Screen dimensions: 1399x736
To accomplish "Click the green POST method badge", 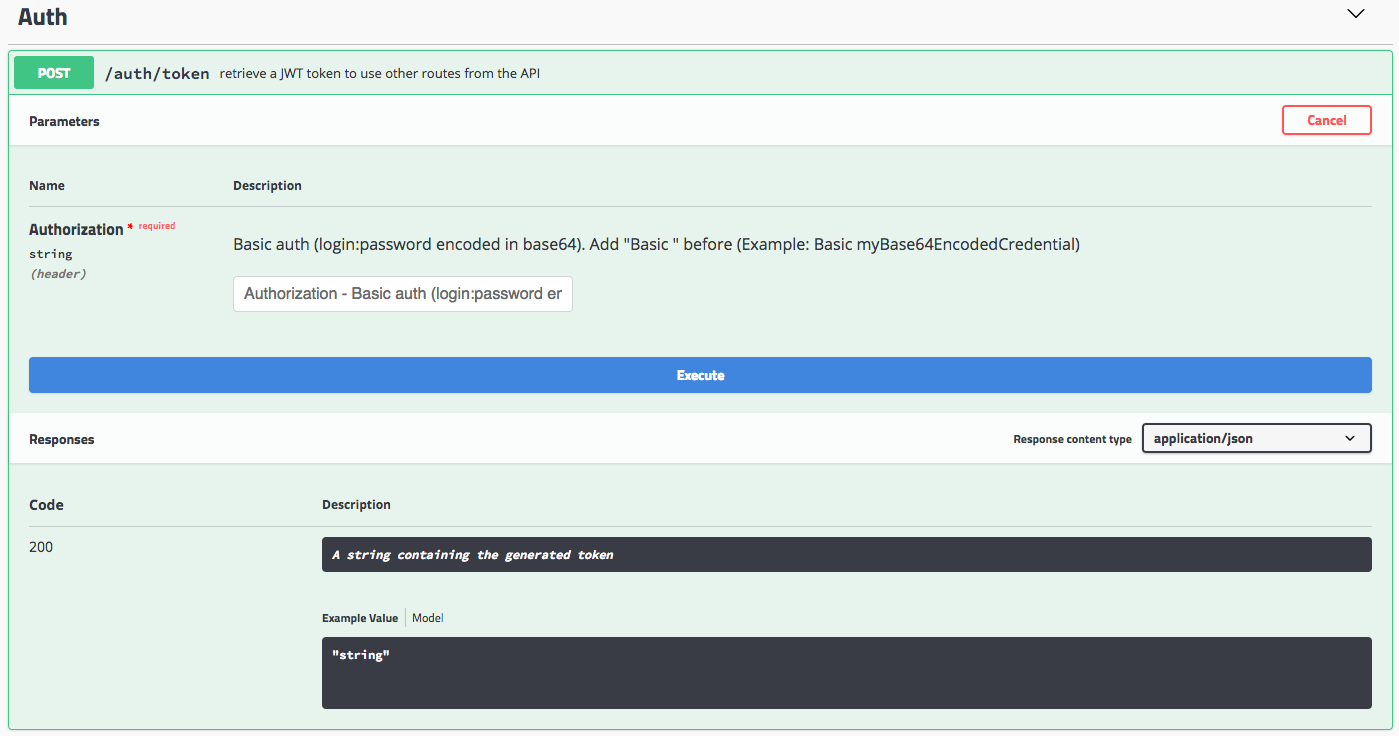I will coord(53,72).
